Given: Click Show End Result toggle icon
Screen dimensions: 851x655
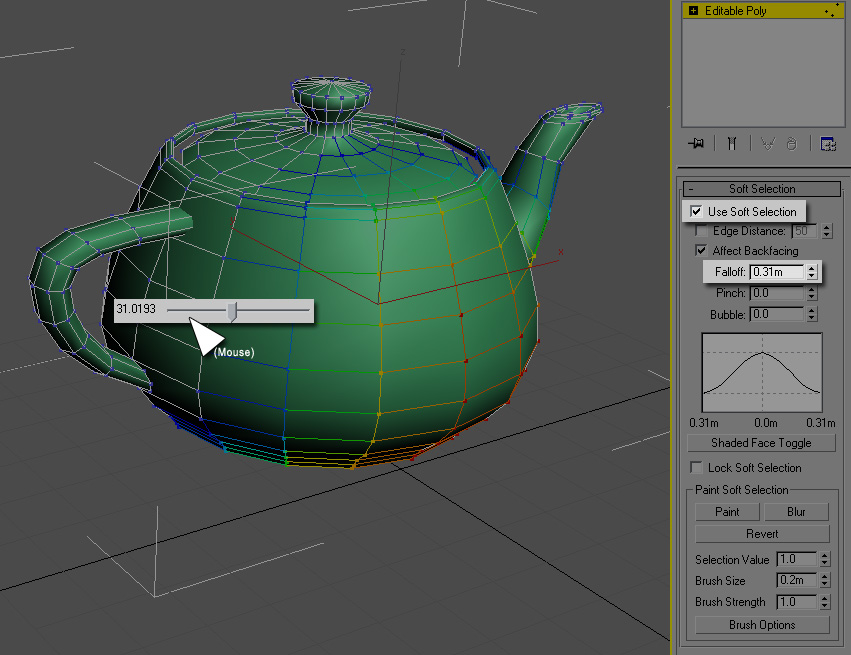Looking at the screenshot, I should click(x=732, y=144).
